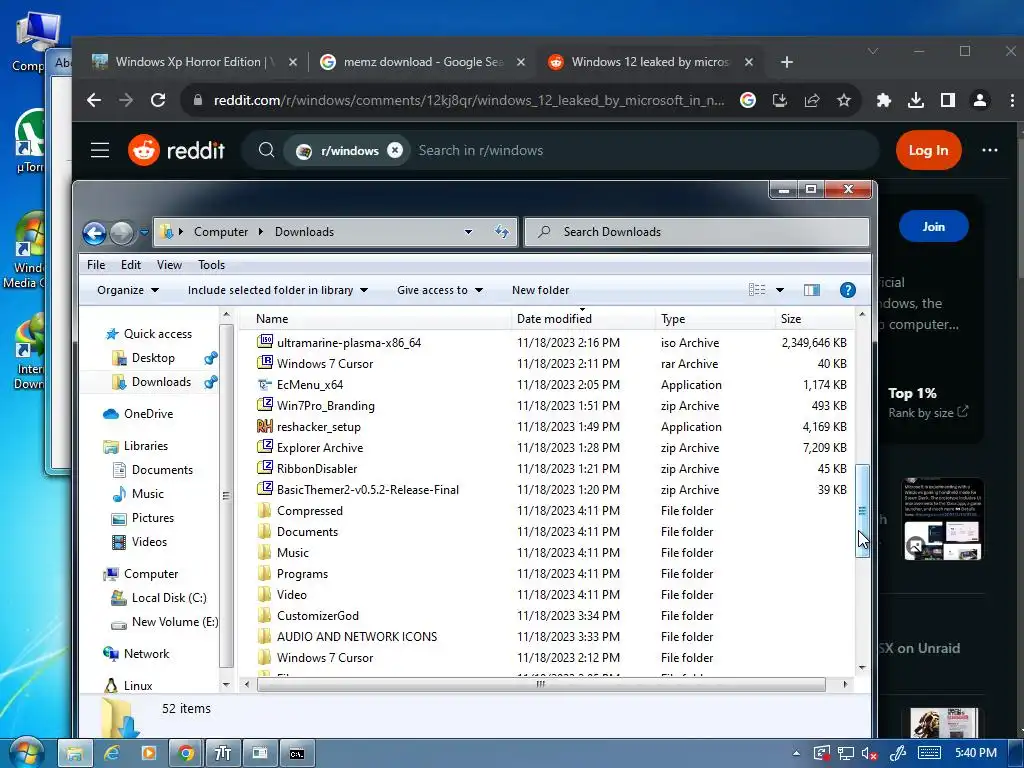Screen dimensions: 1024x768
Task: Select AUDIO AND NETWORK ICONS folder
Action: (x=357, y=636)
